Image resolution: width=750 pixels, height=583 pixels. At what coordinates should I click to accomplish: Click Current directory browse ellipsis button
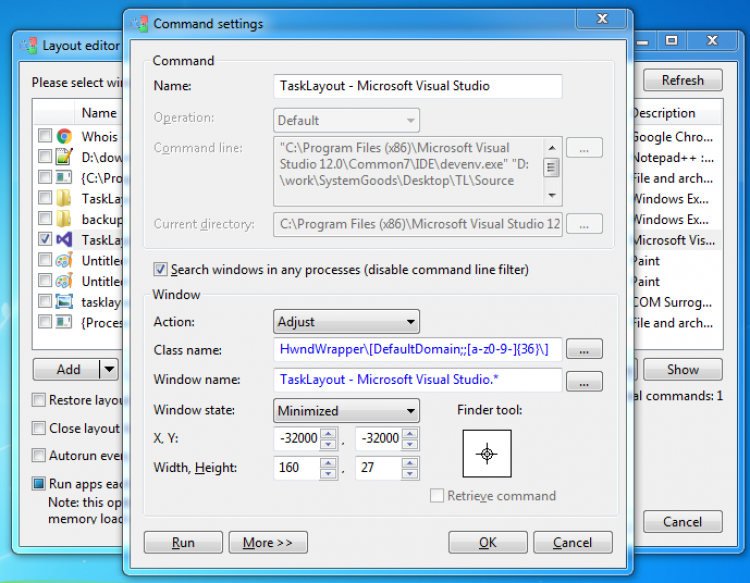pos(584,224)
